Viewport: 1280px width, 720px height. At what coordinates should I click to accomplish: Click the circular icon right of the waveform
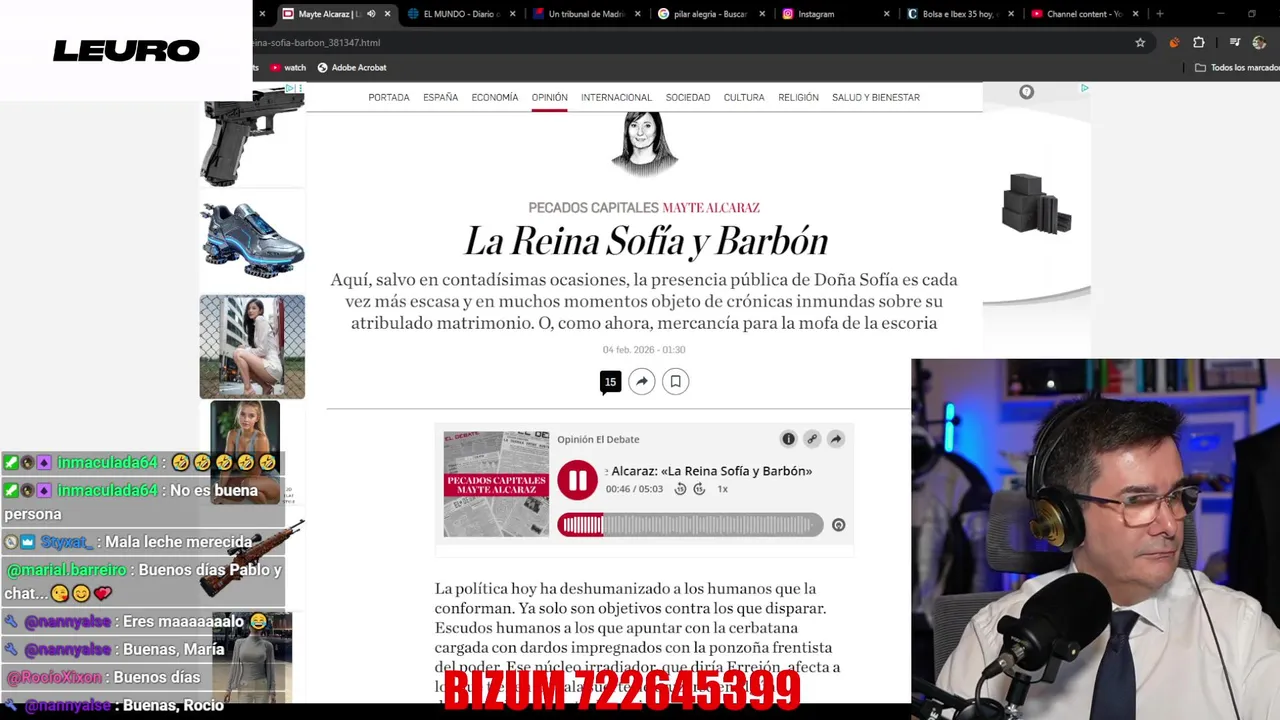click(x=838, y=525)
